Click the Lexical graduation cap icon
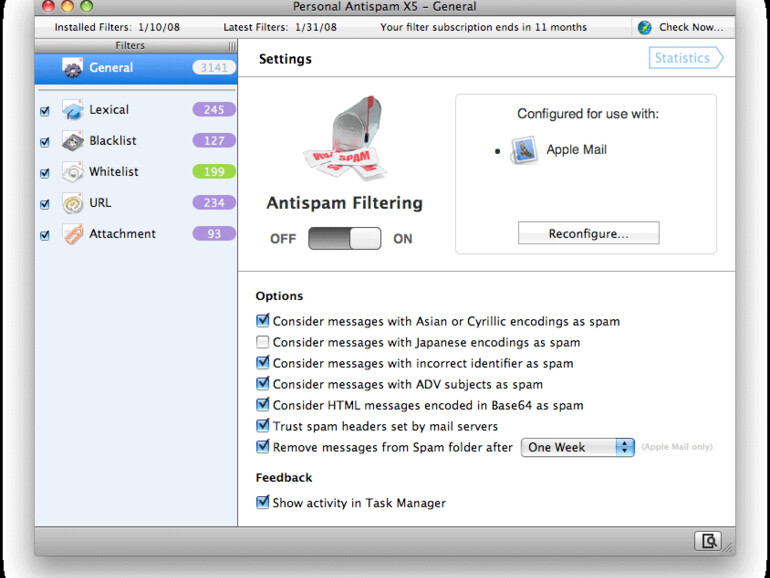770x578 pixels. point(73,110)
